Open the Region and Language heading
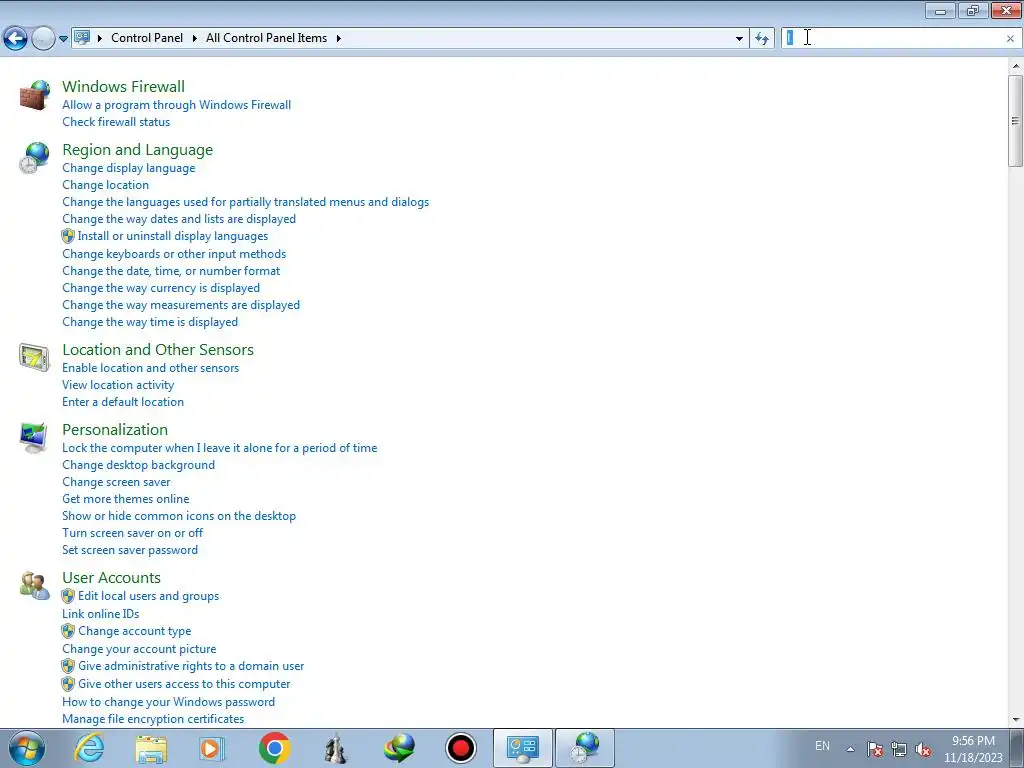 coord(138,150)
